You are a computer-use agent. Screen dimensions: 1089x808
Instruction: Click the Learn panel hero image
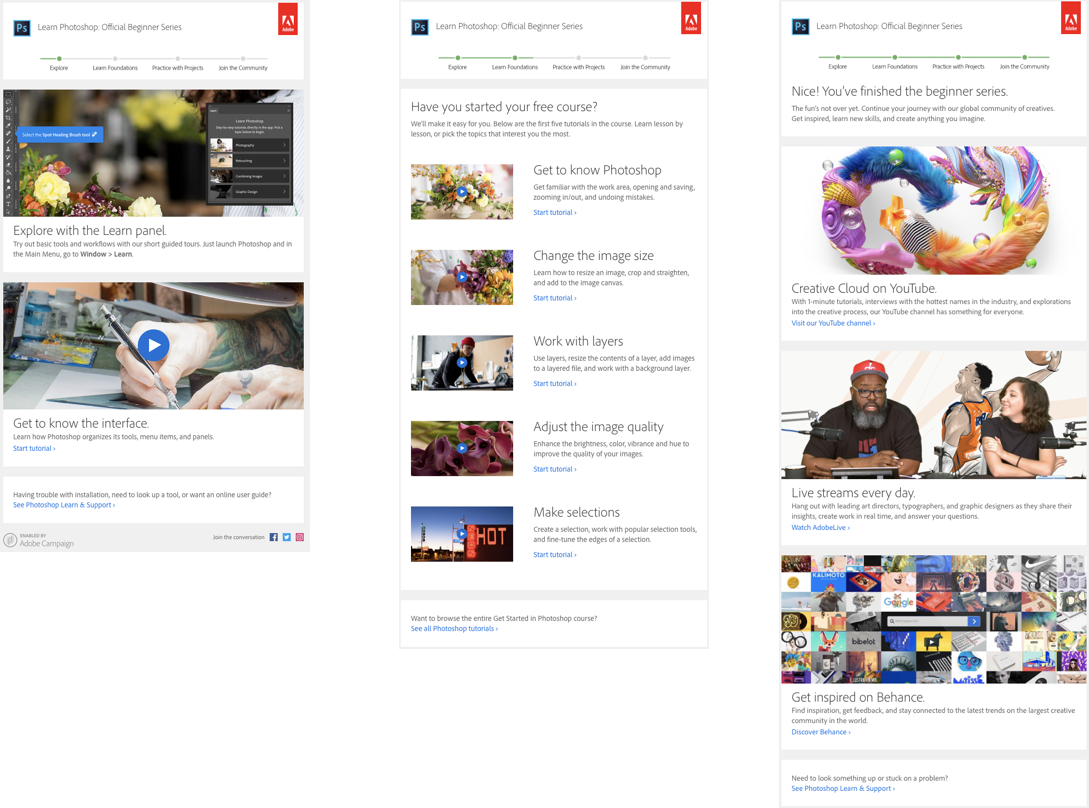tap(153, 153)
